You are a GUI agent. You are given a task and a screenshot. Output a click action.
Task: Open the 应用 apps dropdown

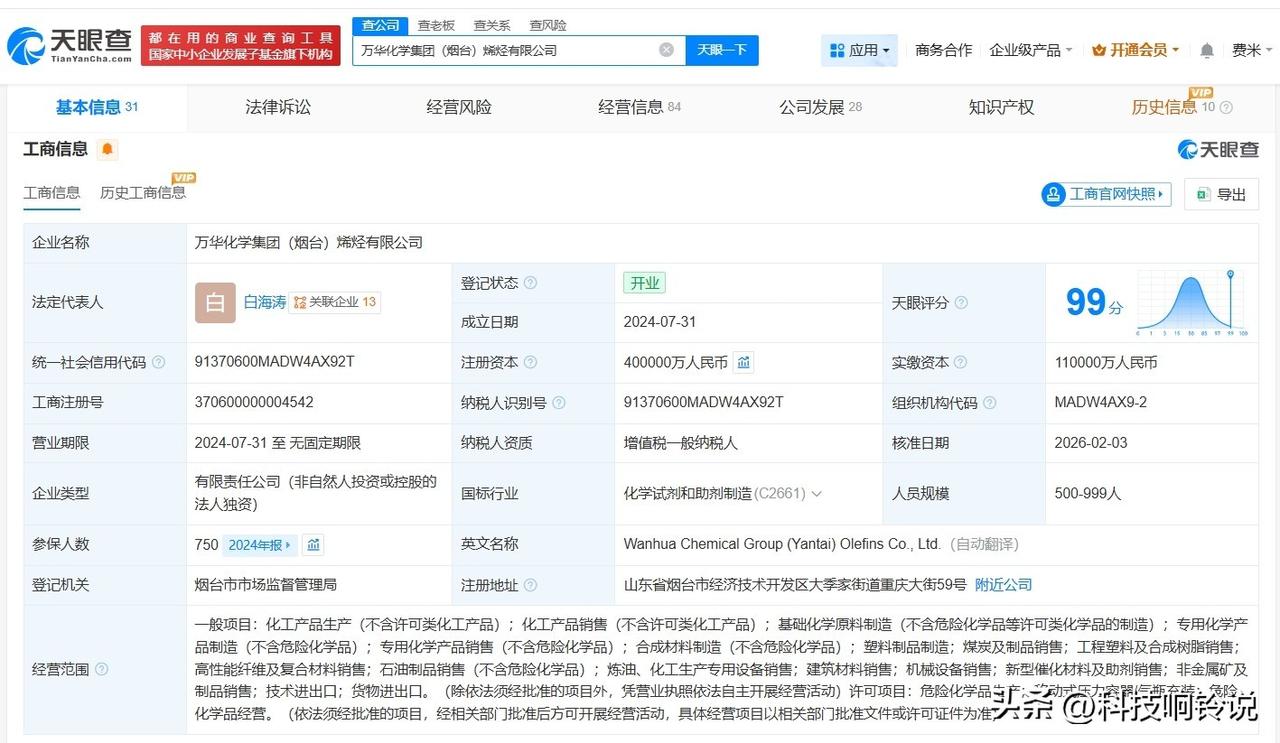(860, 50)
